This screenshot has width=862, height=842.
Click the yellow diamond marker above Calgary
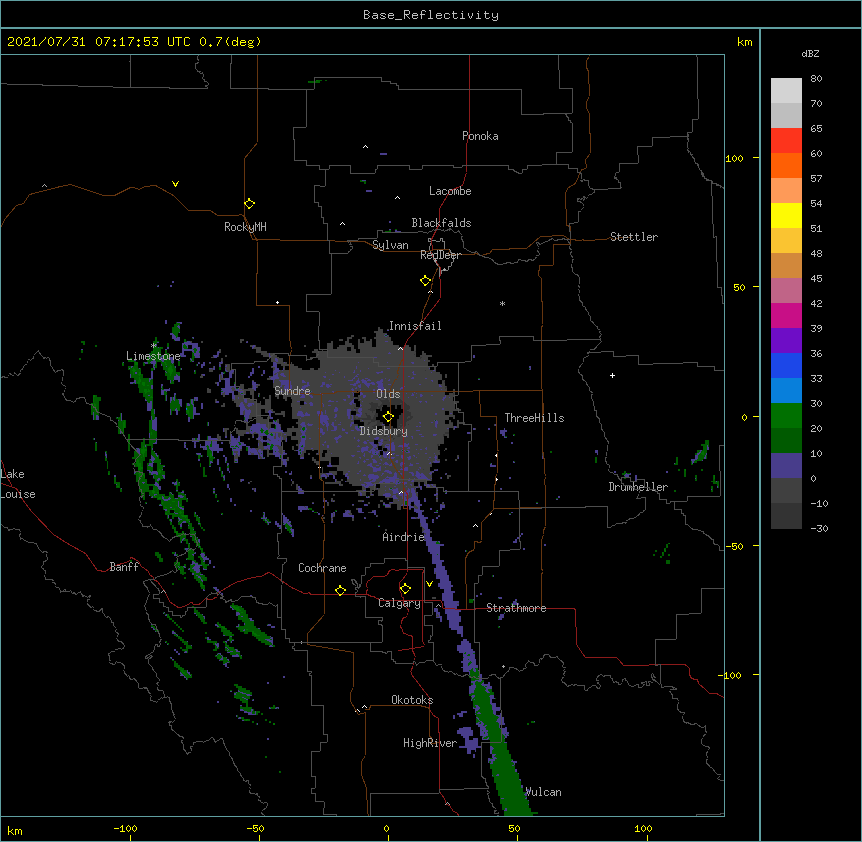(405, 589)
